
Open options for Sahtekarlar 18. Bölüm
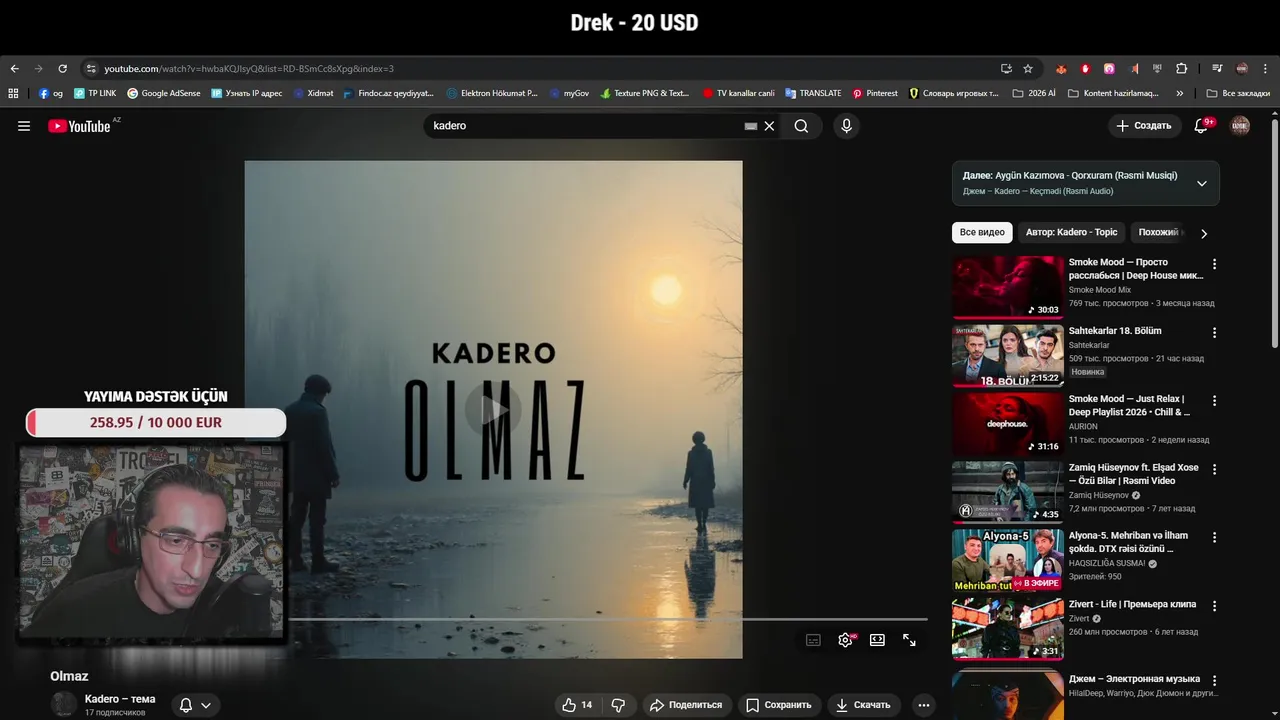coord(1215,332)
